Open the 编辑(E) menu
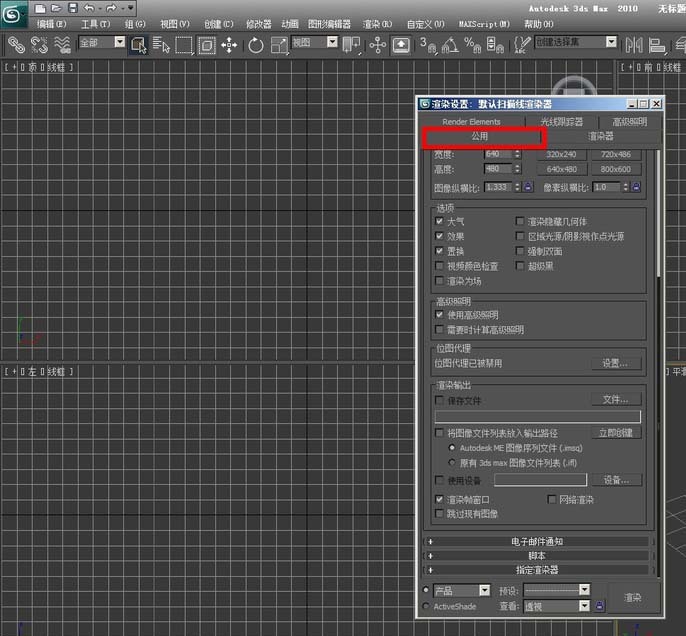The height and width of the screenshot is (636, 686). click(52, 24)
